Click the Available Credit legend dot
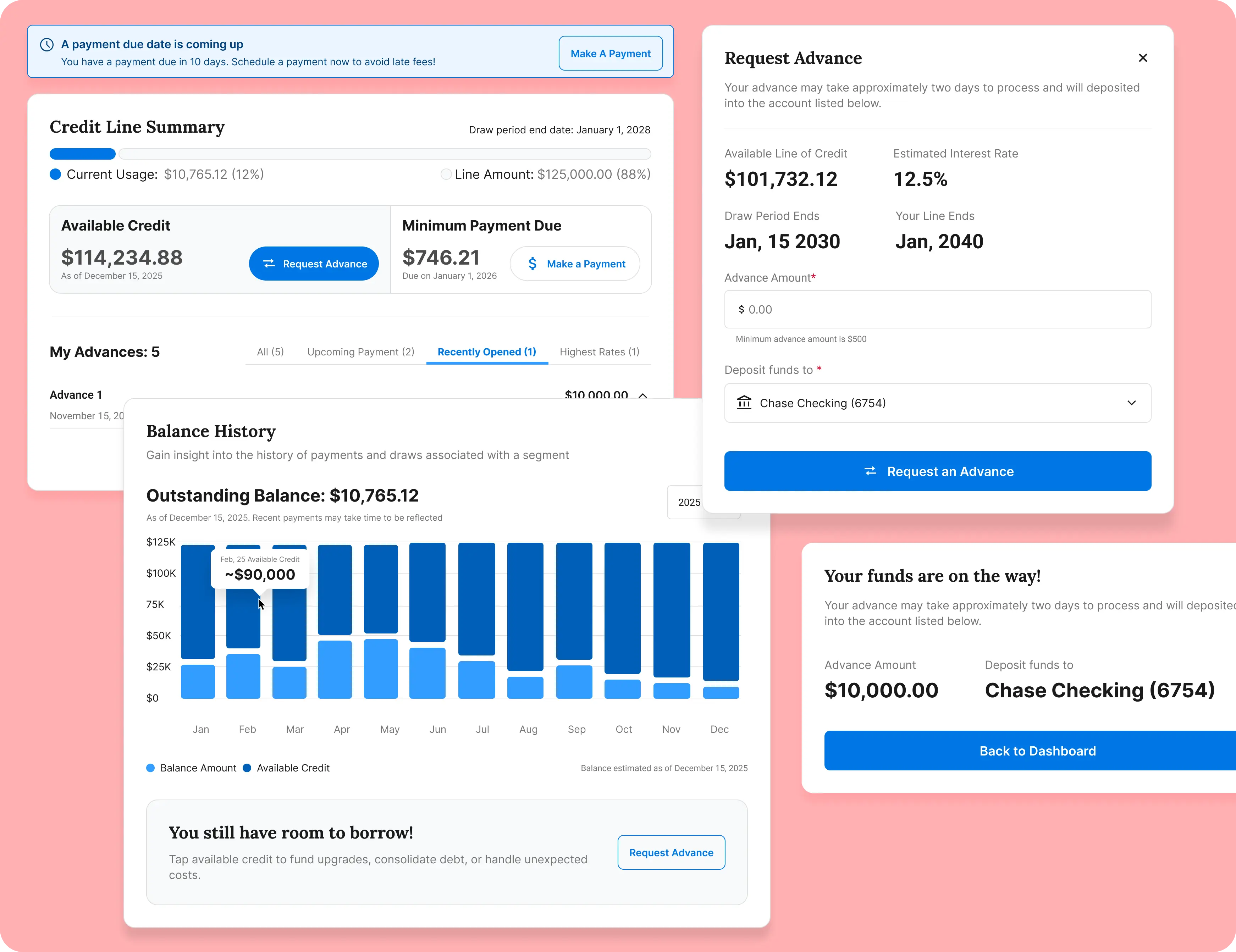Image resolution: width=1236 pixels, height=952 pixels. (247, 768)
